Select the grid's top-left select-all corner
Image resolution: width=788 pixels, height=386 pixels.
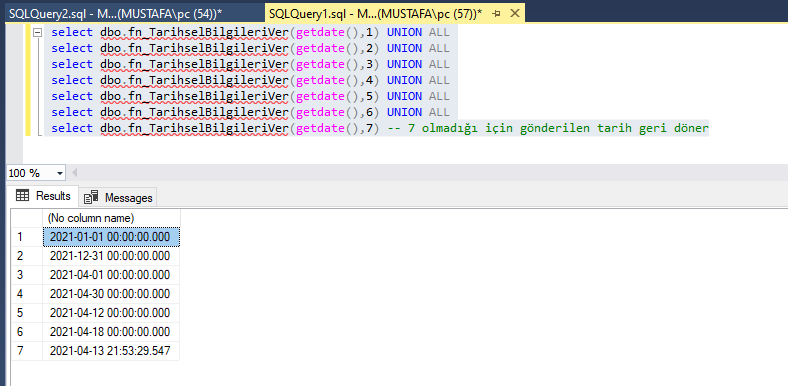coord(27,218)
